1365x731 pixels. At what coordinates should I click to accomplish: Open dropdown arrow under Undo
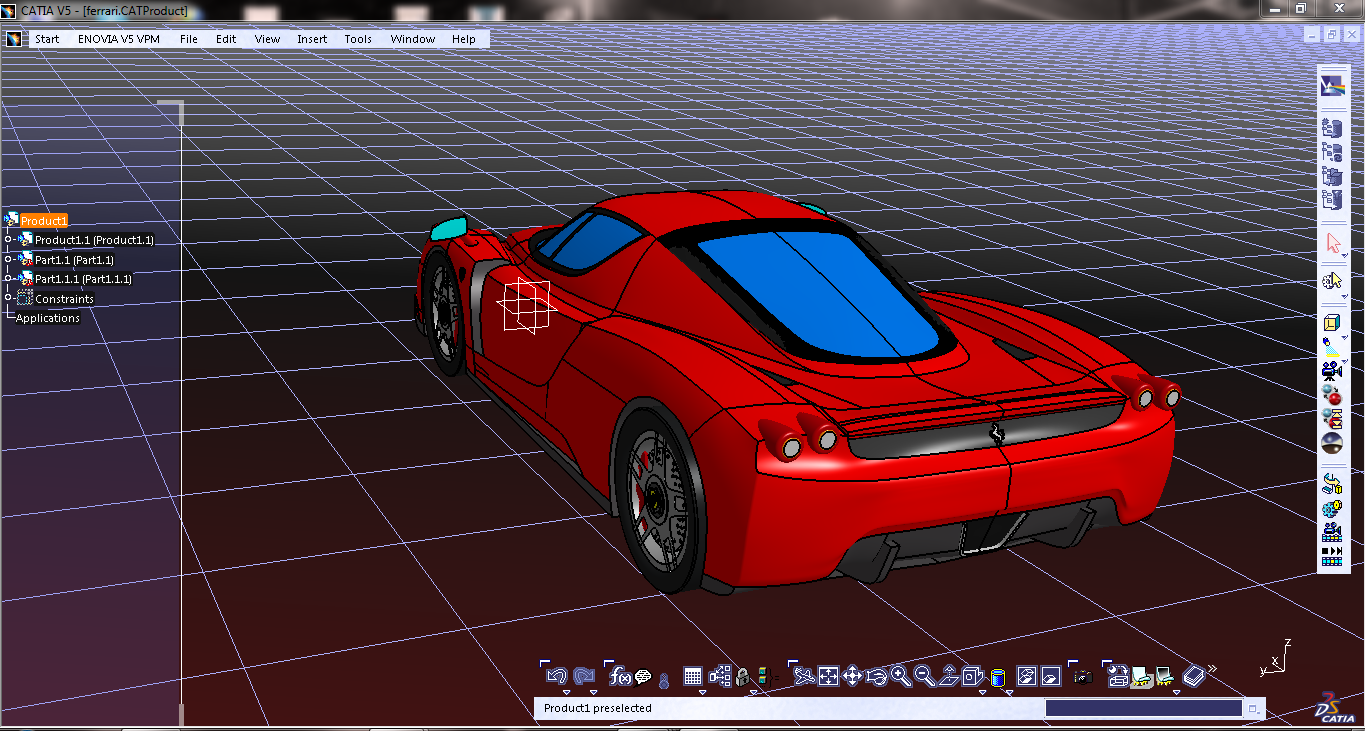point(566,692)
